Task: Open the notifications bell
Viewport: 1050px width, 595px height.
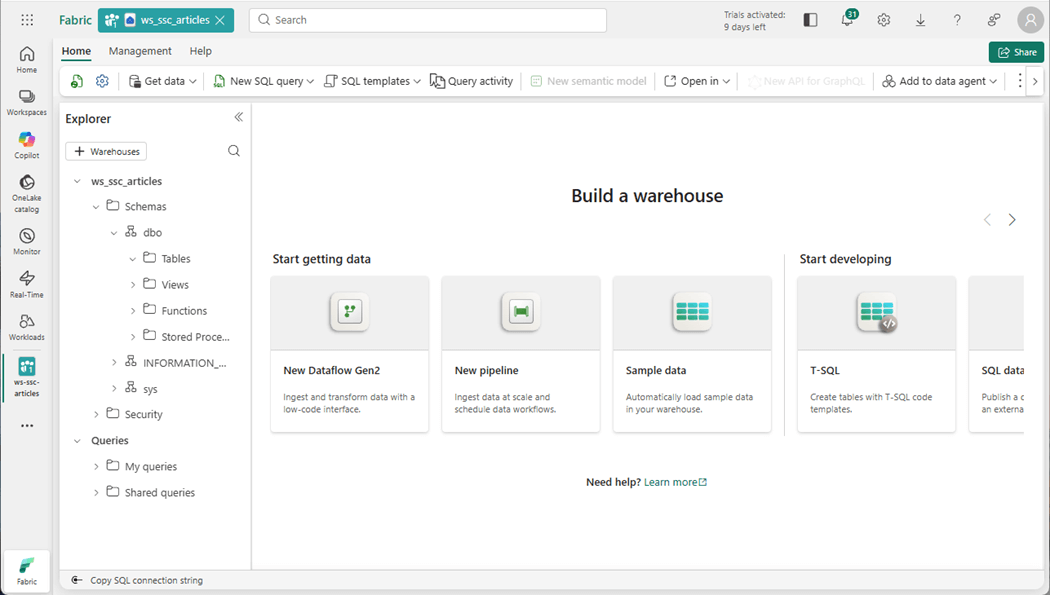Action: [848, 20]
